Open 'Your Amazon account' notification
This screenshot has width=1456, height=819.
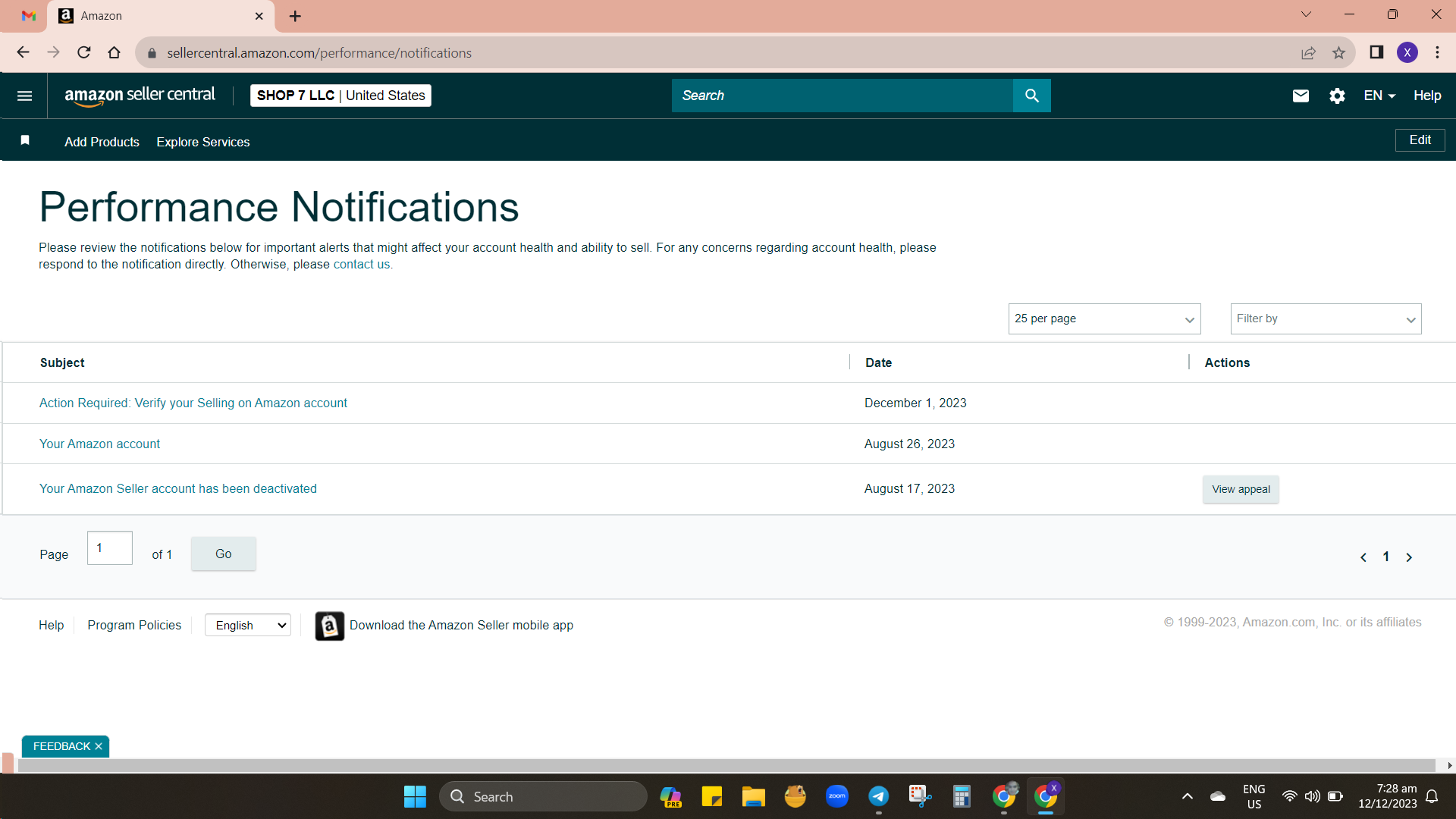(x=99, y=444)
